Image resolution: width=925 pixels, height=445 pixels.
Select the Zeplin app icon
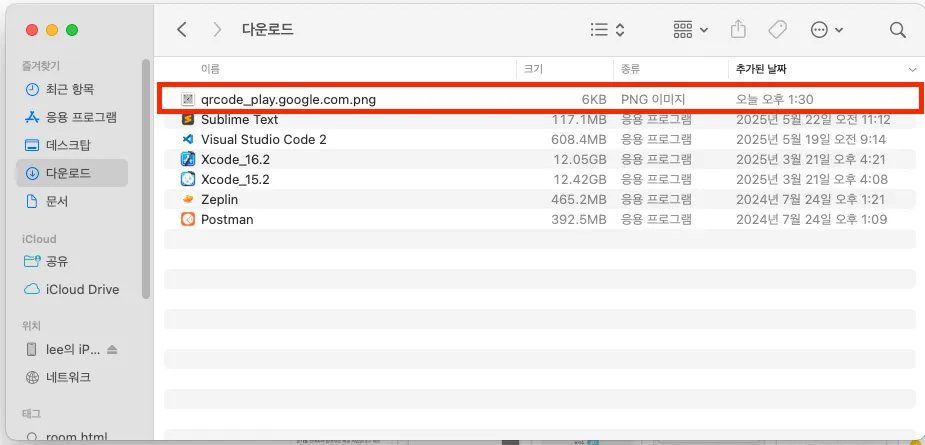(x=188, y=199)
